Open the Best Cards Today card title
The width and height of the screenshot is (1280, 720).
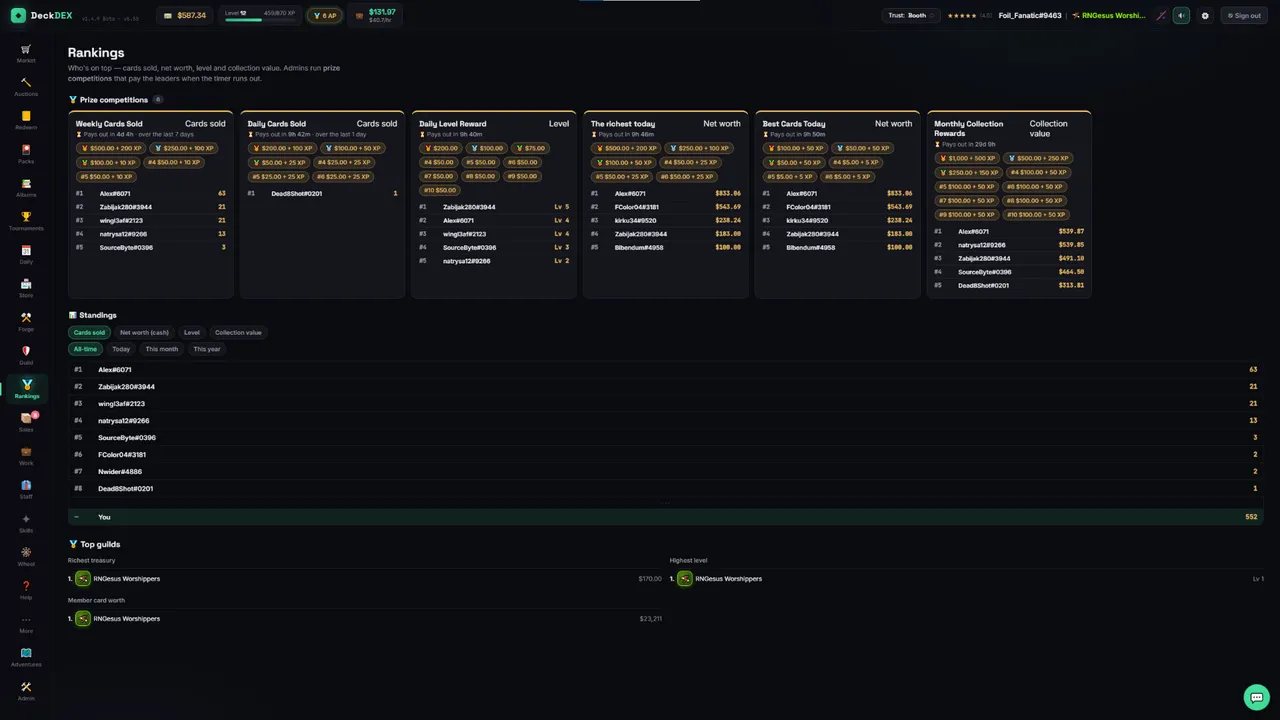coord(794,124)
